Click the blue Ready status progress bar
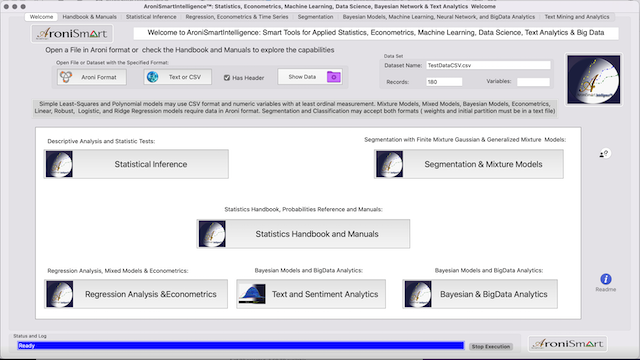Viewport: 640px width, 360px height. tap(241, 346)
